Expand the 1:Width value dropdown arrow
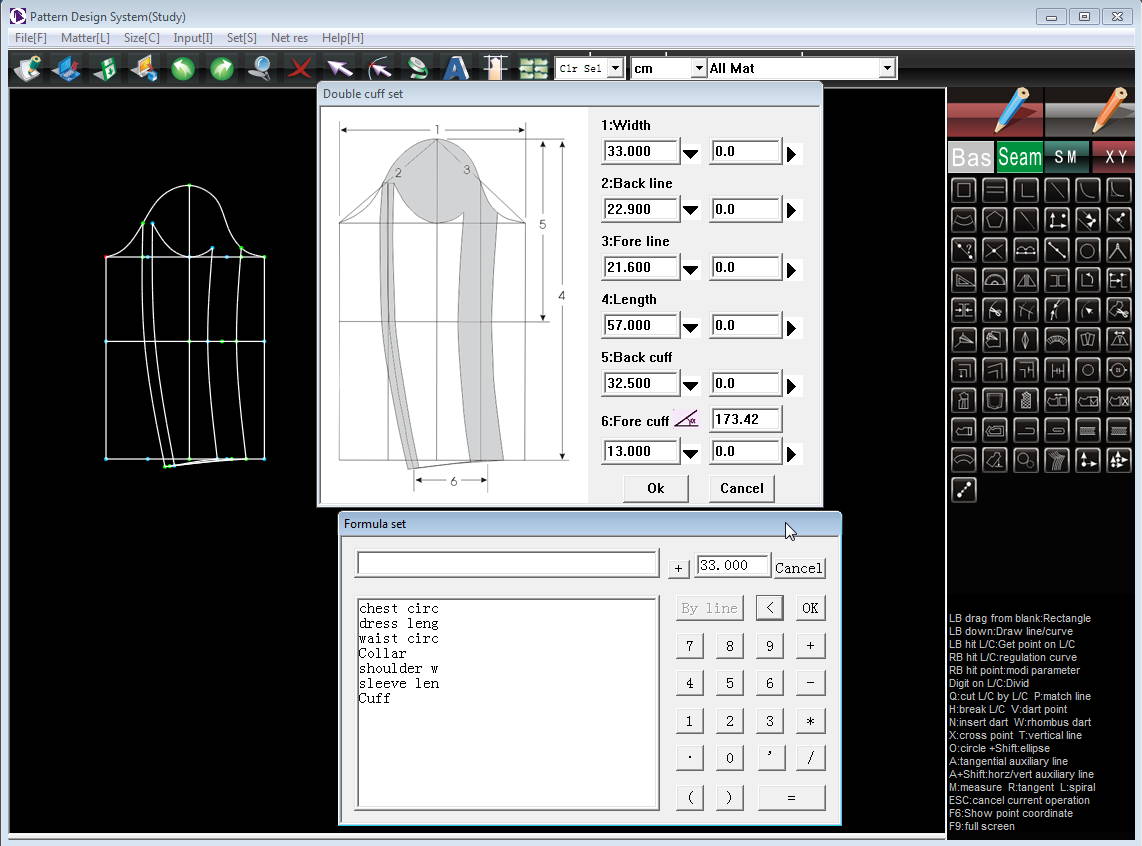The image size is (1142, 846). (690, 153)
